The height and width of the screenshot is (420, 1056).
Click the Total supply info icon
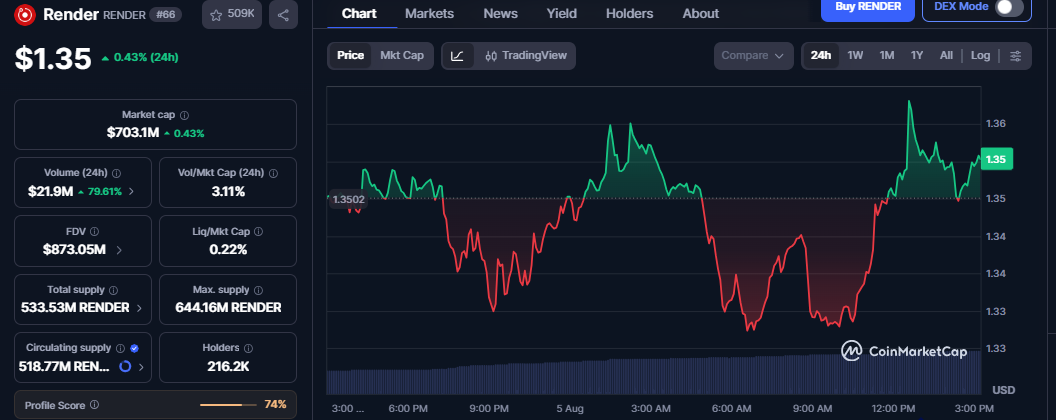[x=113, y=290]
